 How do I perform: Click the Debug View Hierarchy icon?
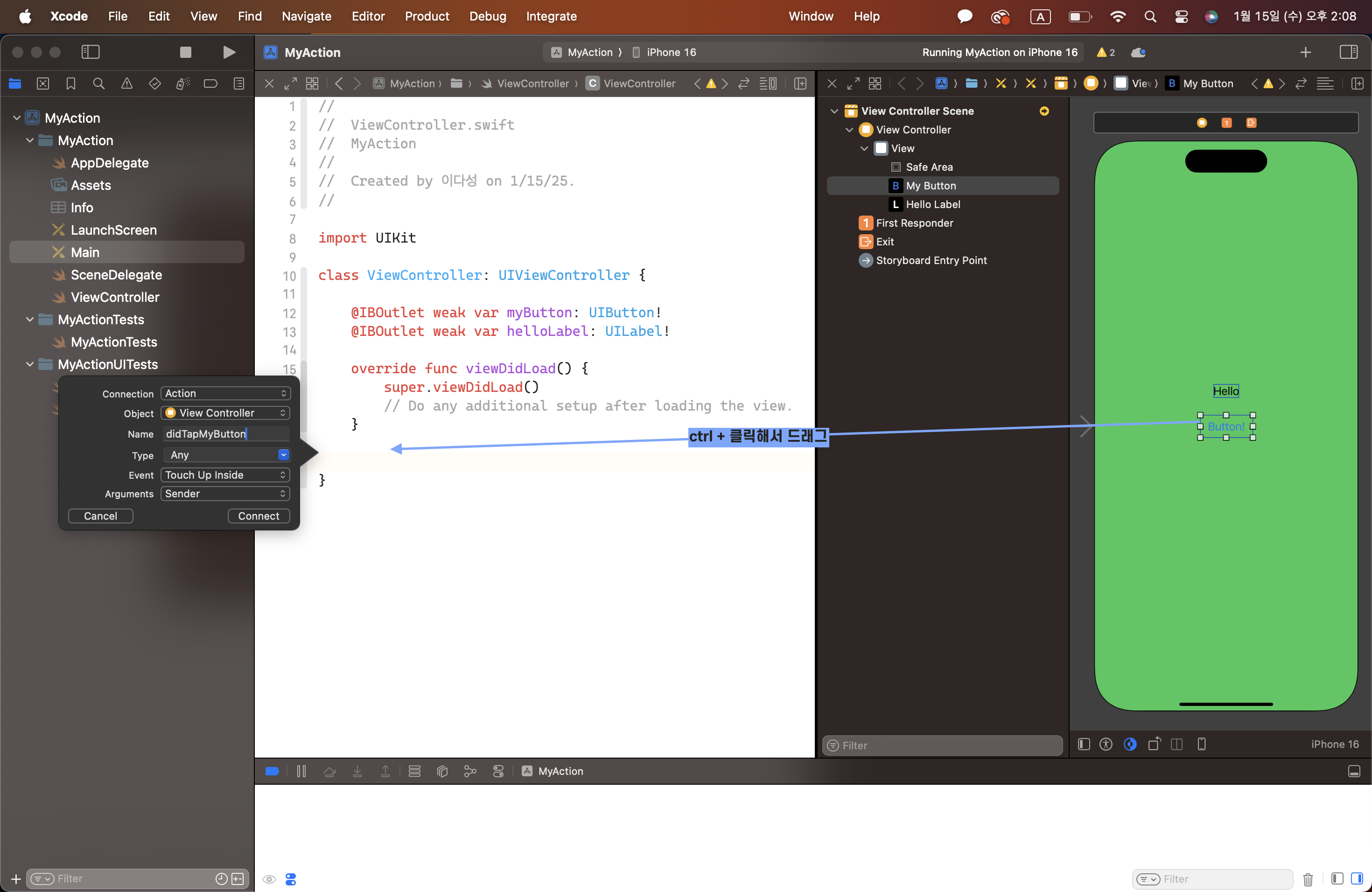pos(442,772)
